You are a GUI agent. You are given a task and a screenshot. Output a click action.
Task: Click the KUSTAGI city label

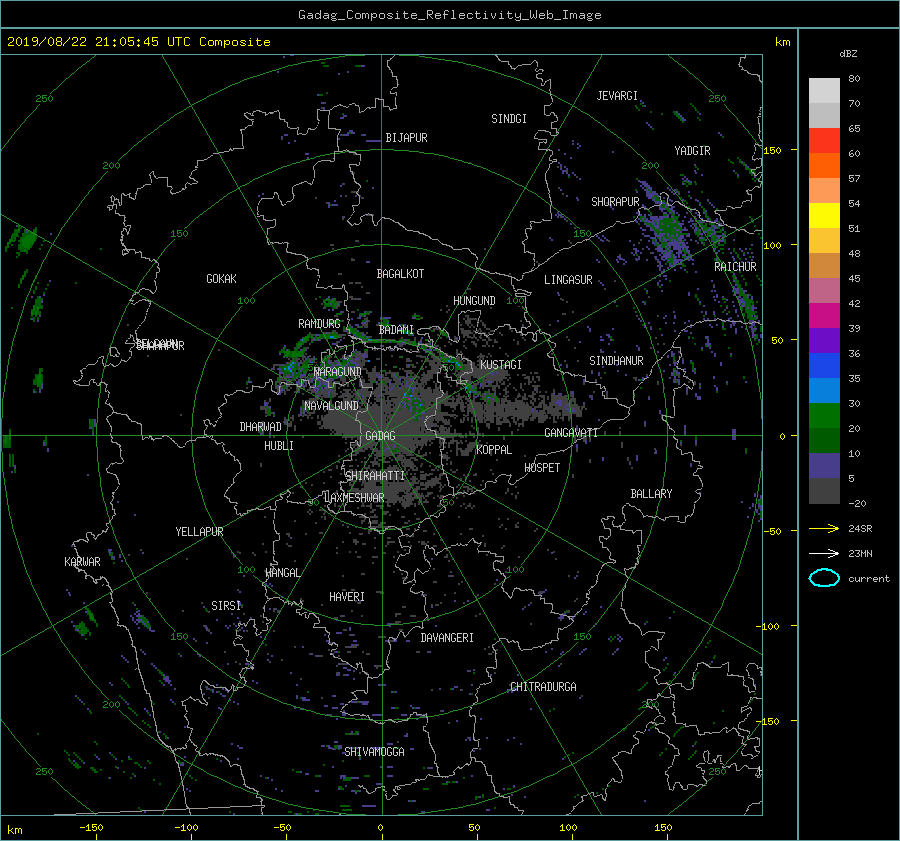pyautogui.click(x=501, y=365)
